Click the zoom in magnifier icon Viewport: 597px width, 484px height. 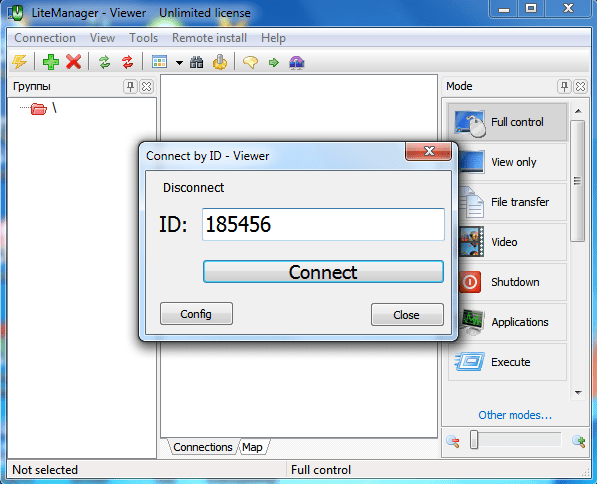579,441
